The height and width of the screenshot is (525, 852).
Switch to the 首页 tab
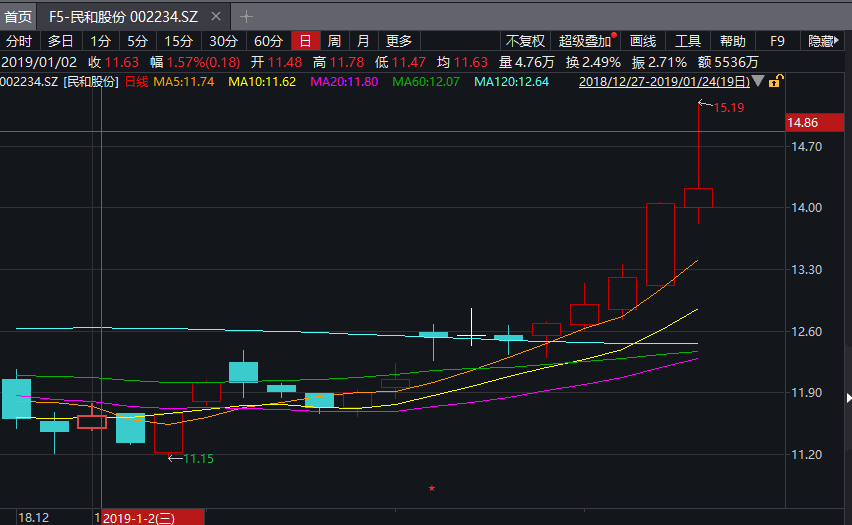coord(18,17)
